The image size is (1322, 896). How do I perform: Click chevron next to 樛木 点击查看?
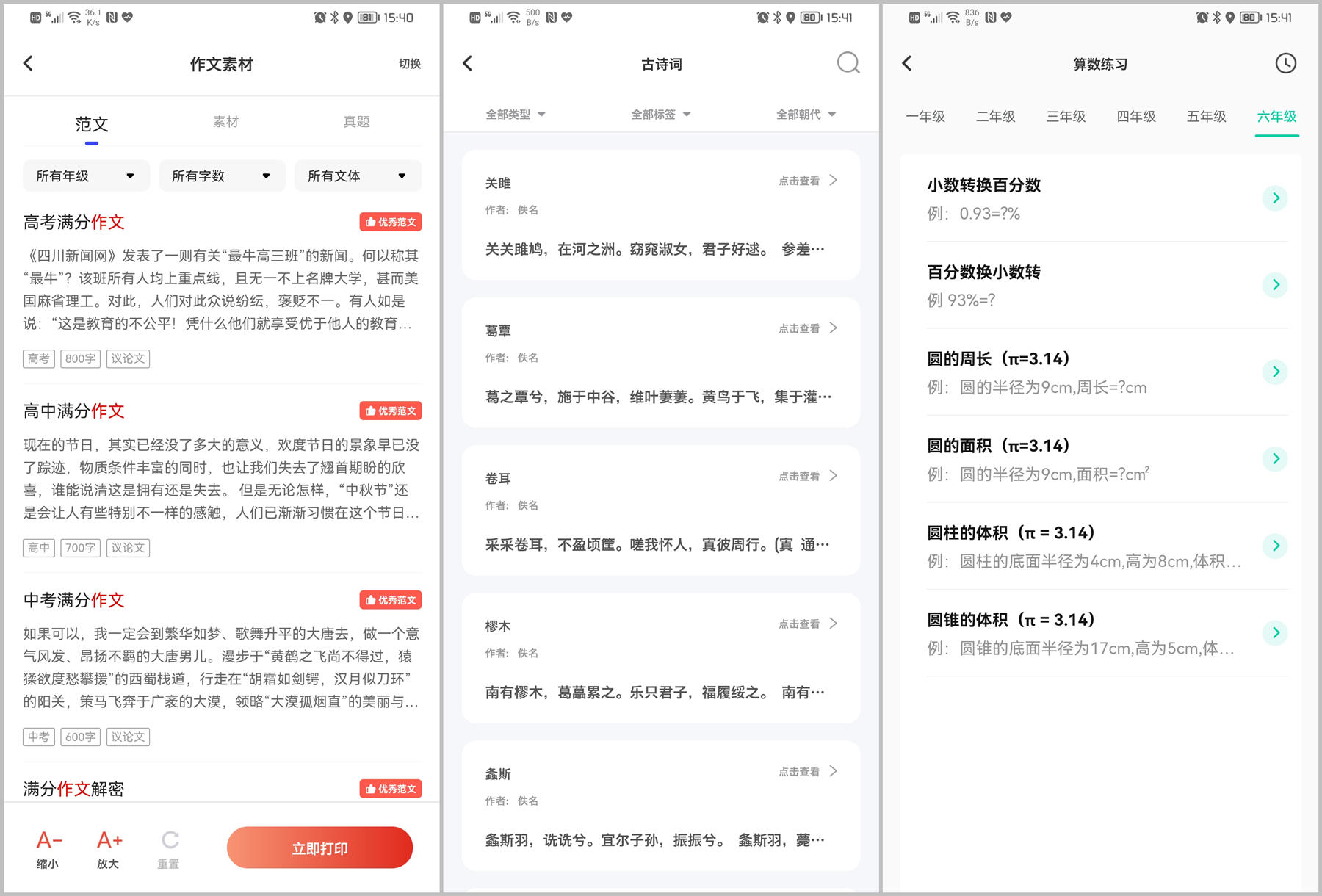click(833, 624)
